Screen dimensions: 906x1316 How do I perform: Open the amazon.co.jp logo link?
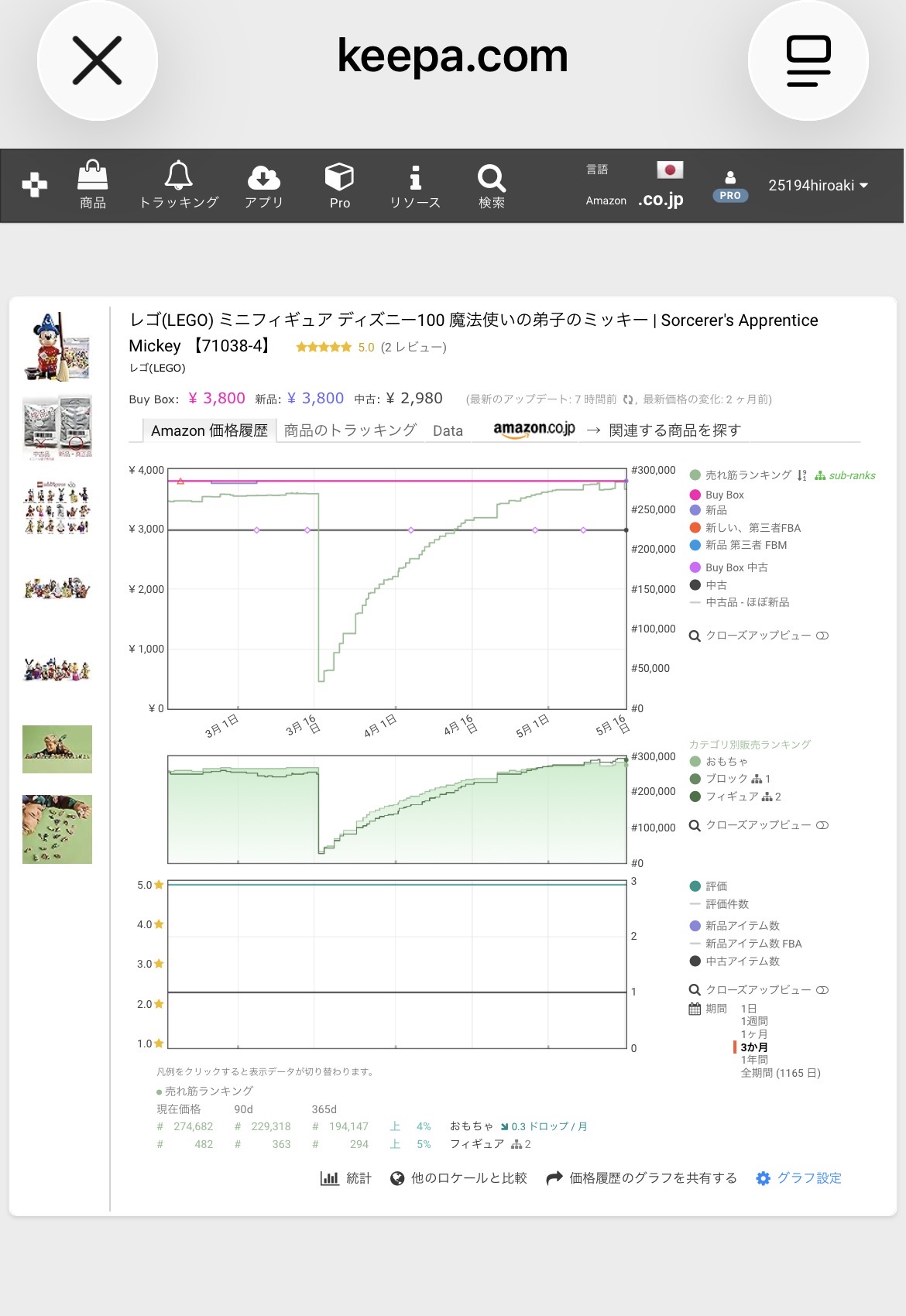[534, 429]
